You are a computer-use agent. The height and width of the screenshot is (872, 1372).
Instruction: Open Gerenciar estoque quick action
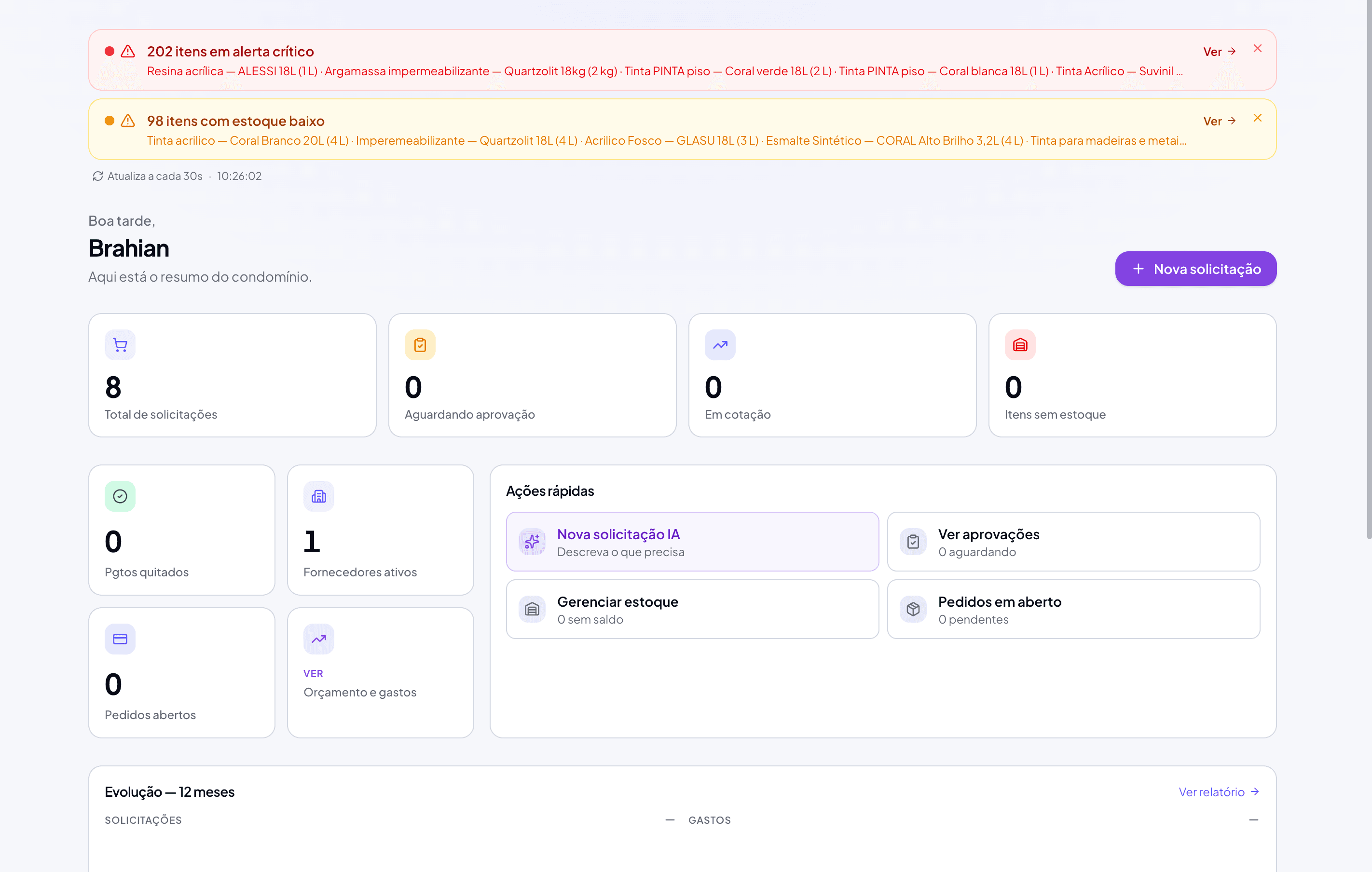tap(692, 610)
